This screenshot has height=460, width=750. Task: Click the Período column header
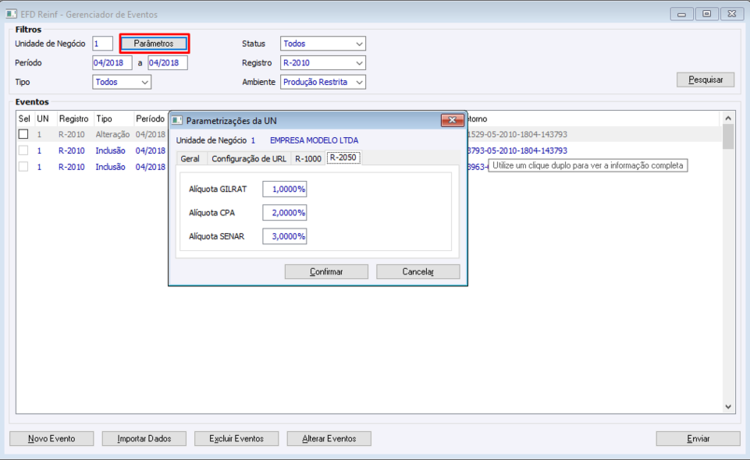point(150,119)
